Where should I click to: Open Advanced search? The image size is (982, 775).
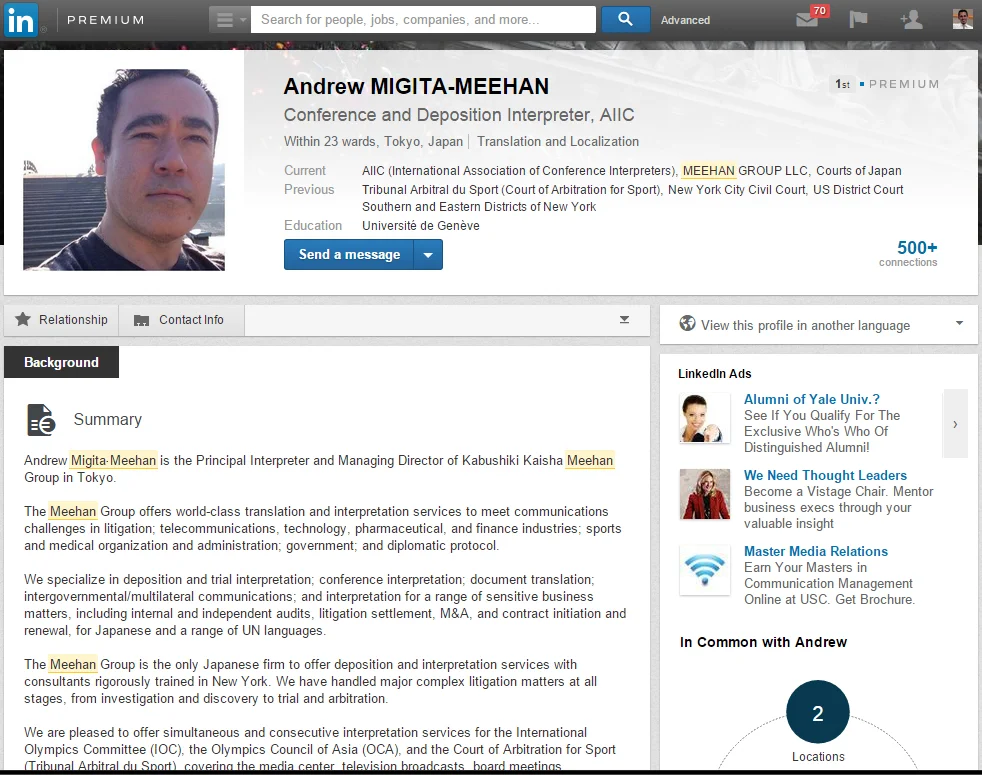coord(685,20)
